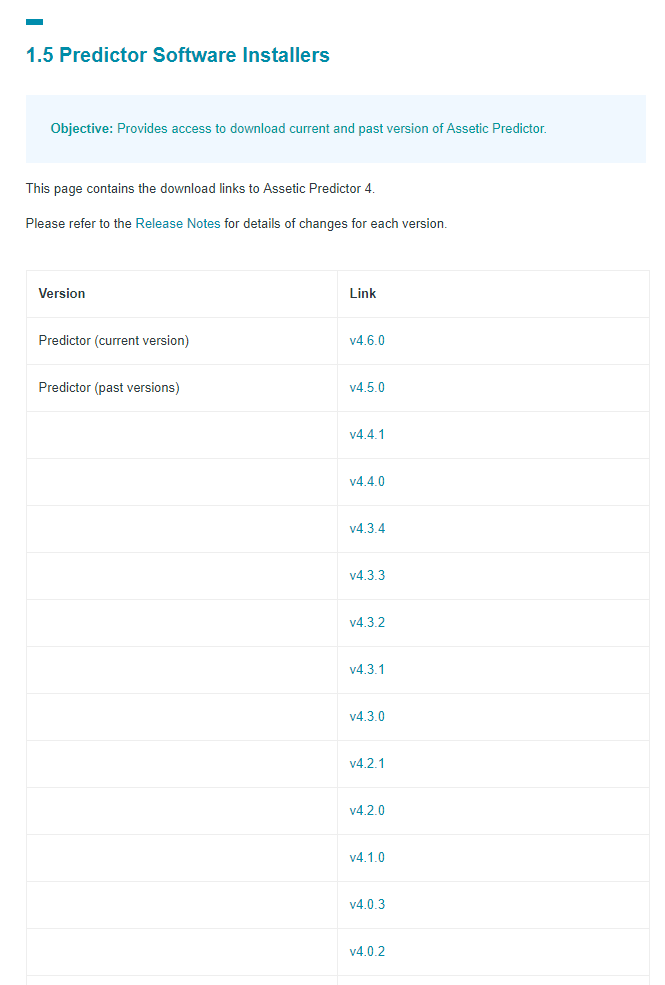665x985 pixels.
Task: Select the v4.0.2 installer link
Action: (x=367, y=952)
